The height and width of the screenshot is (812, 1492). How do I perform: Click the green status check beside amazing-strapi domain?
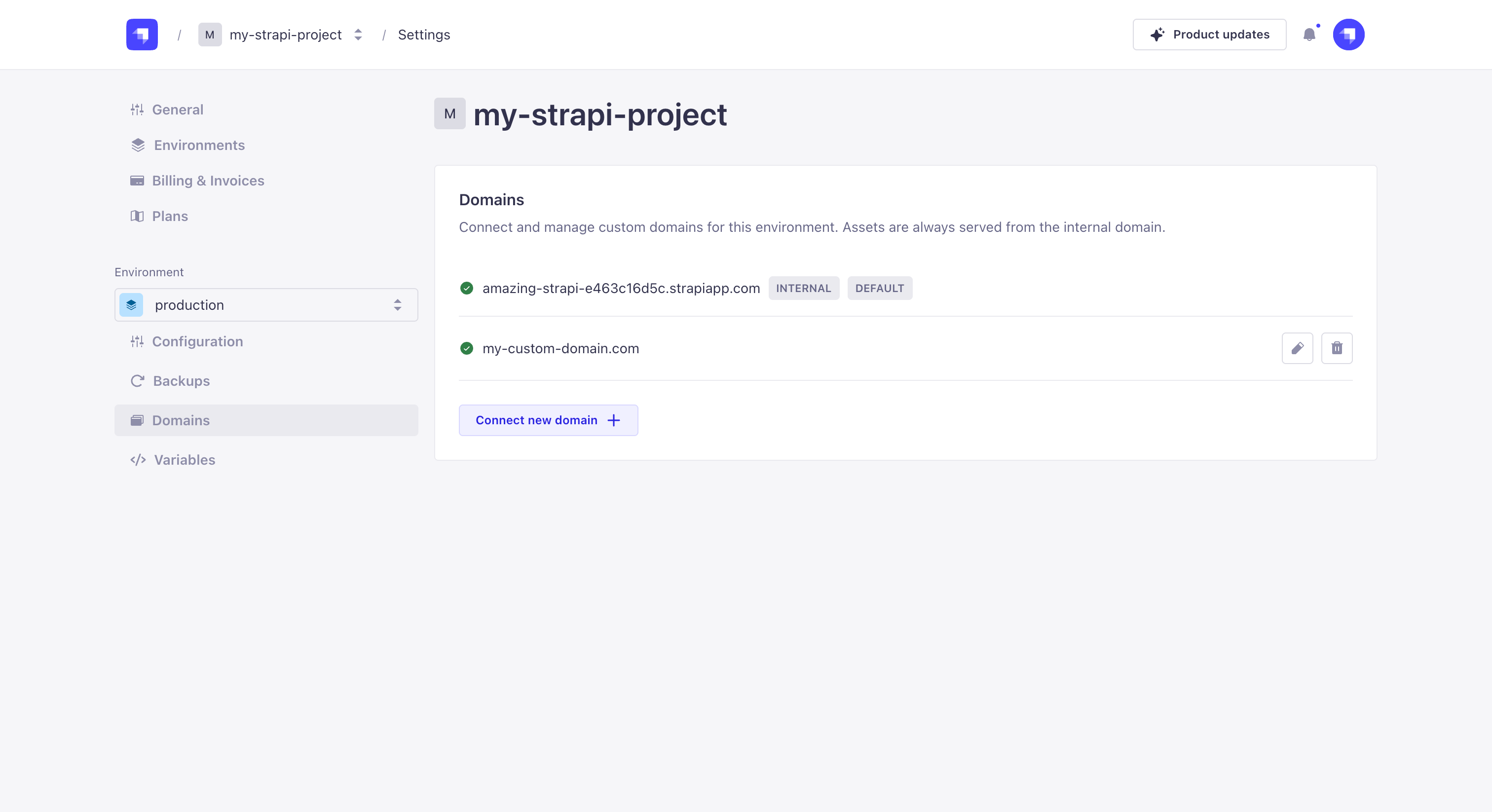(466, 288)
